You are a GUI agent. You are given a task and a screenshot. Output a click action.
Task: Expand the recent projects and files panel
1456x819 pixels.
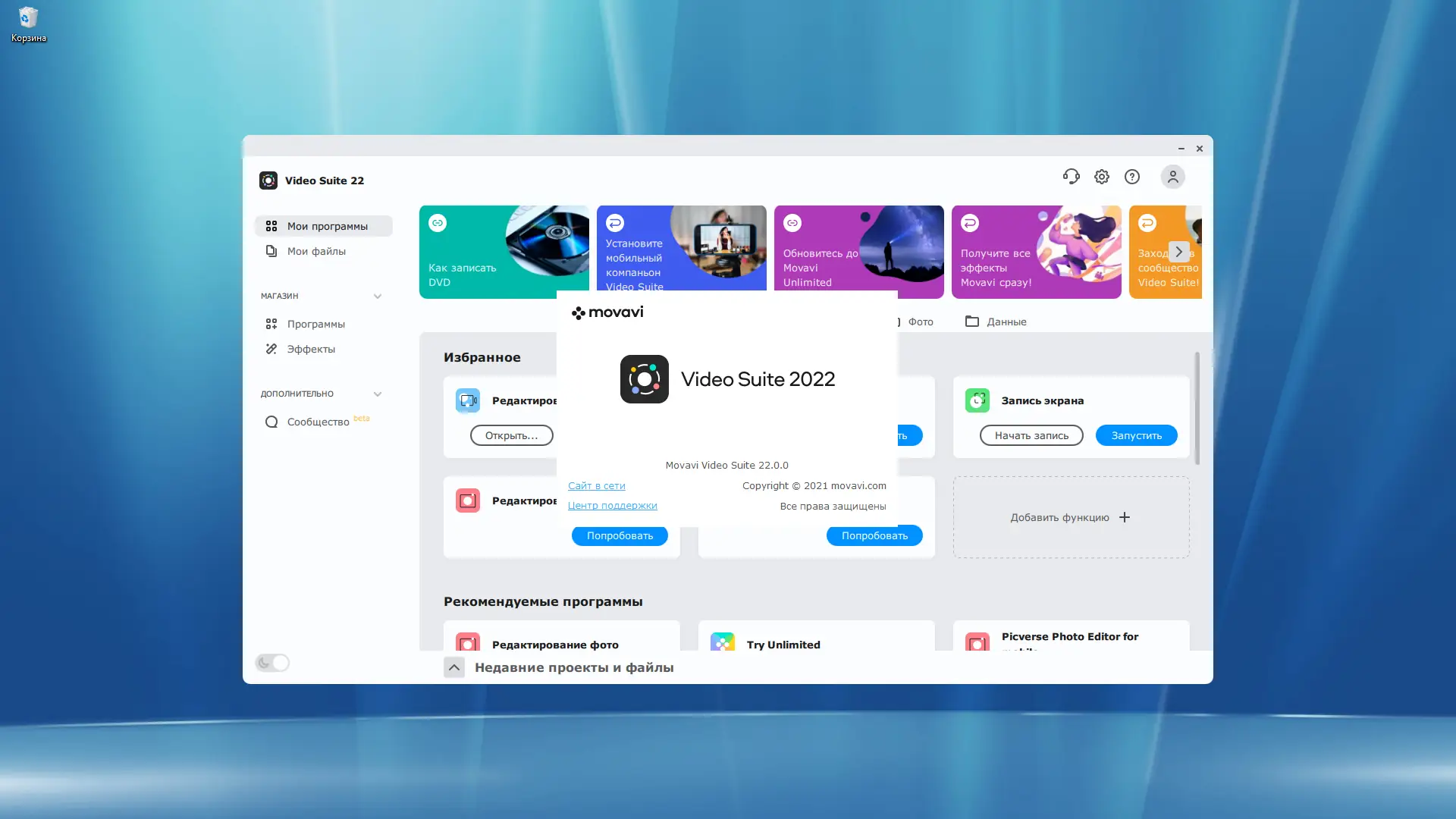click(453, 667)
